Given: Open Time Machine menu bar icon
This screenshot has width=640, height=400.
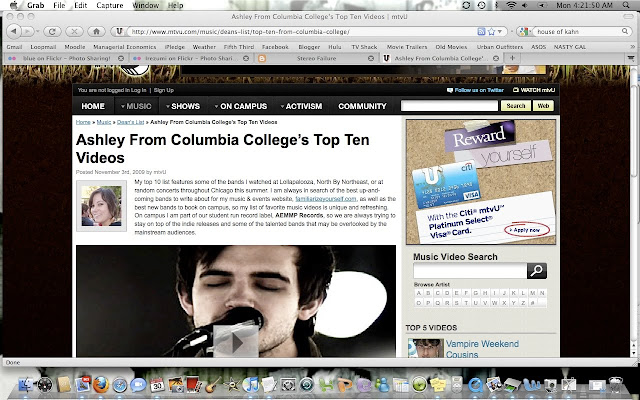Looking at the screenshot, I should (482, 5).
